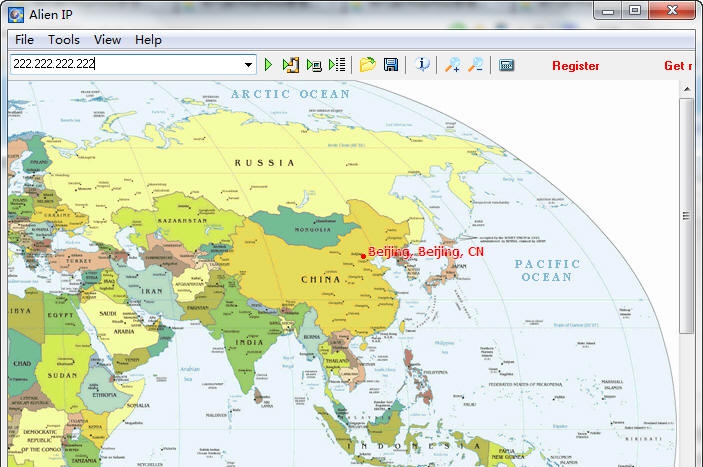This screenshot has height=467, width=703.
Task: Open the Tools menu
Action: click(x=64, y=40)
